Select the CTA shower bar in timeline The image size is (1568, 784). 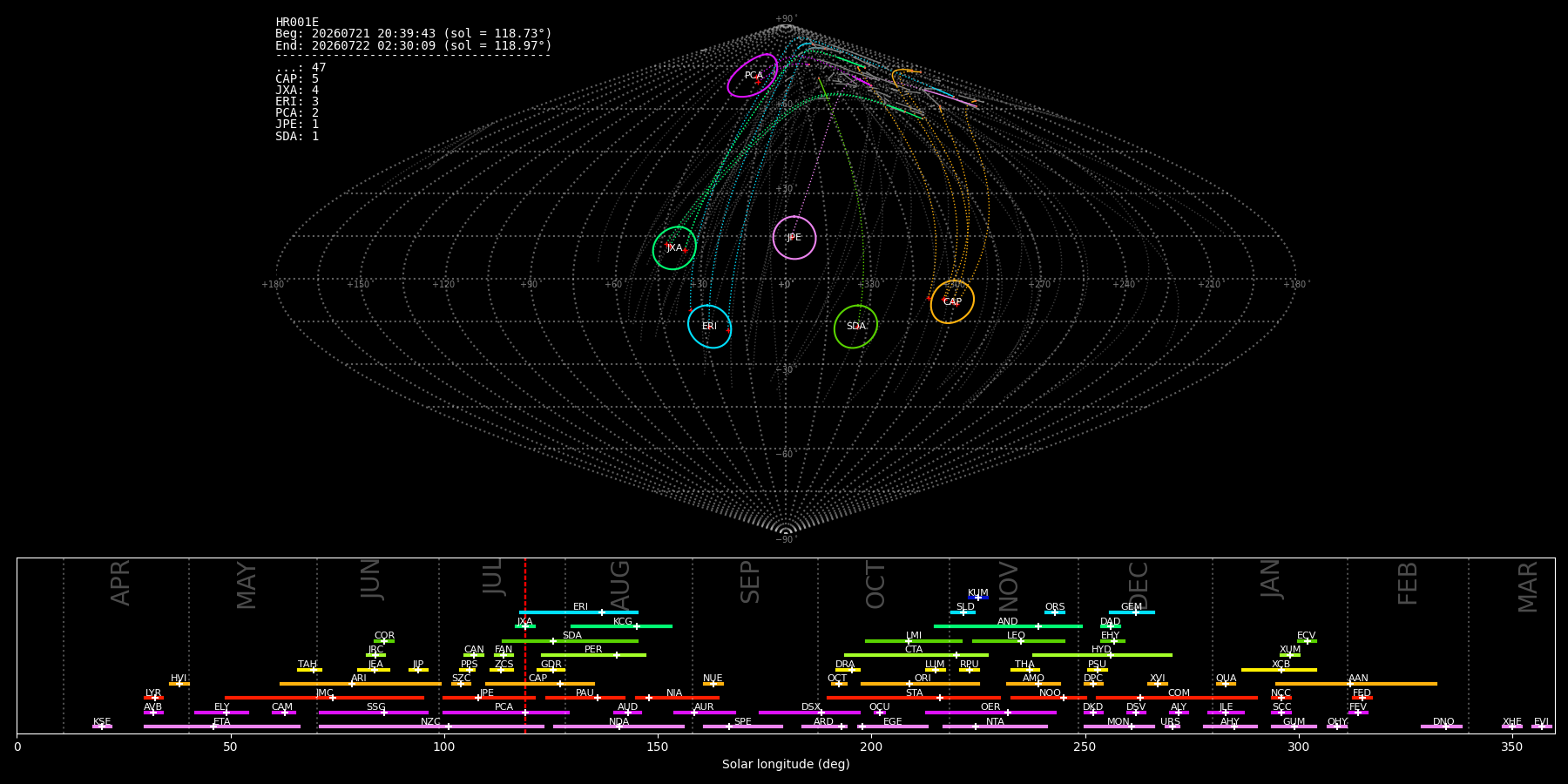pyautogui.click(x=916, y=655)
